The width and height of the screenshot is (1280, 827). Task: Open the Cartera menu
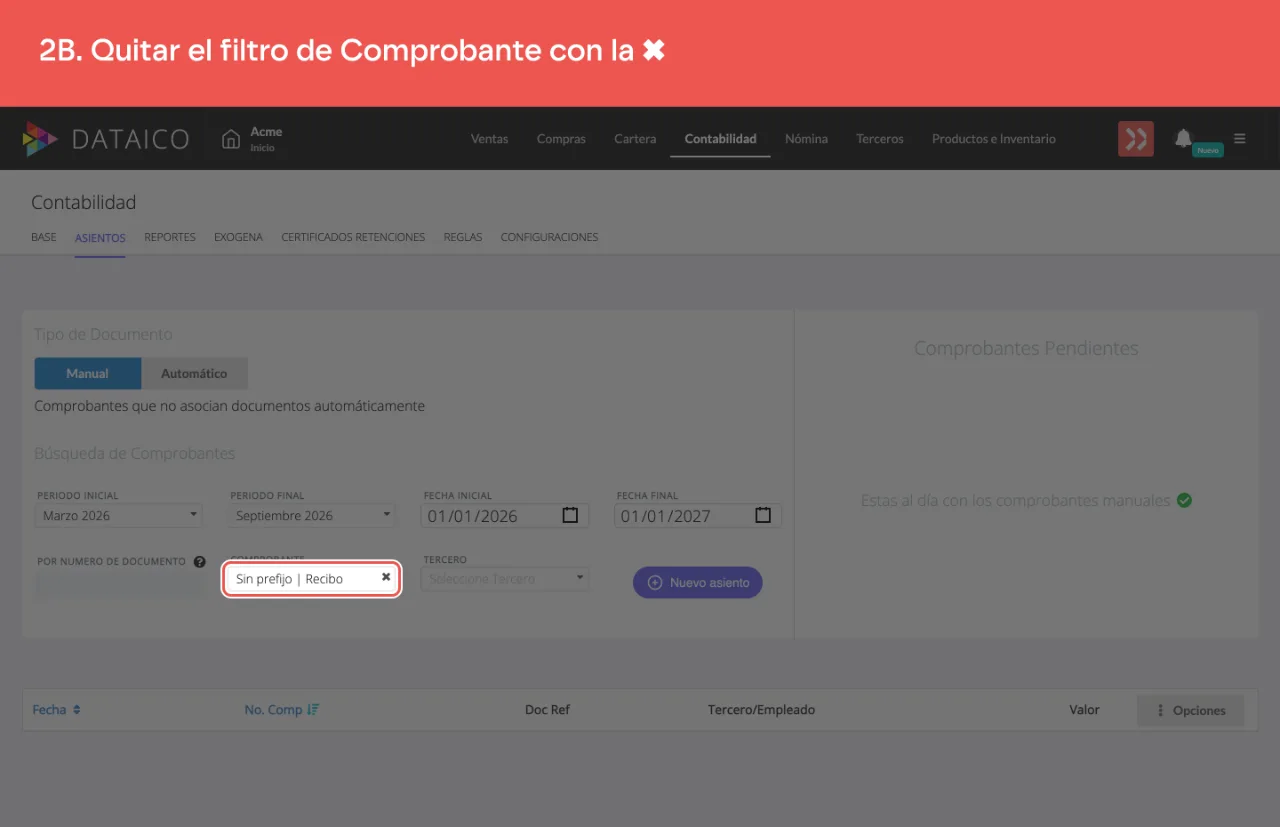pos(635,139)
